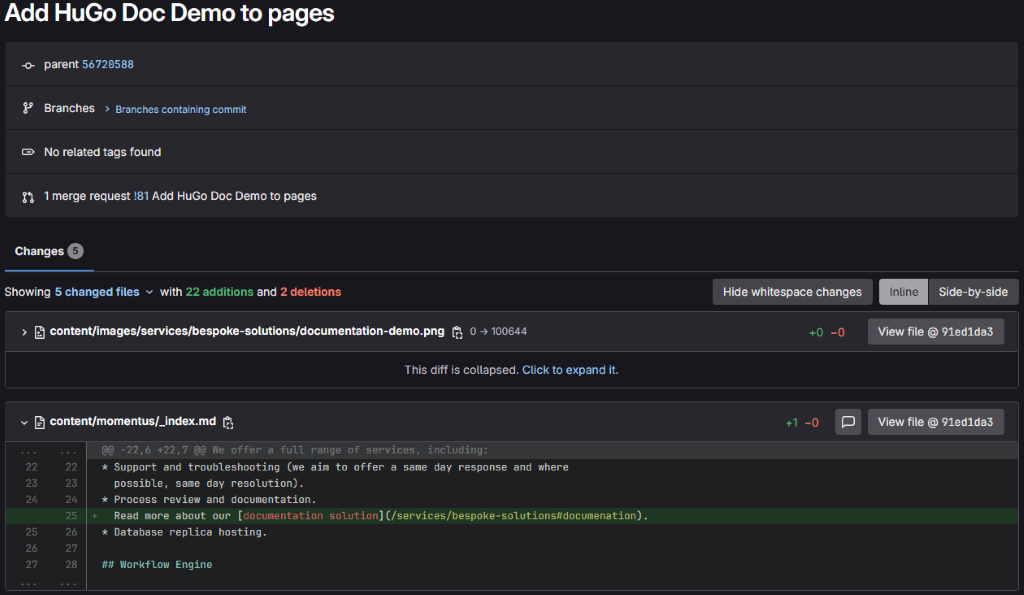Image resolution: width=1024 pixels, height=595 pixels.
Task: Collapse _index.md file diff chevron
Action: pos(24,423)
